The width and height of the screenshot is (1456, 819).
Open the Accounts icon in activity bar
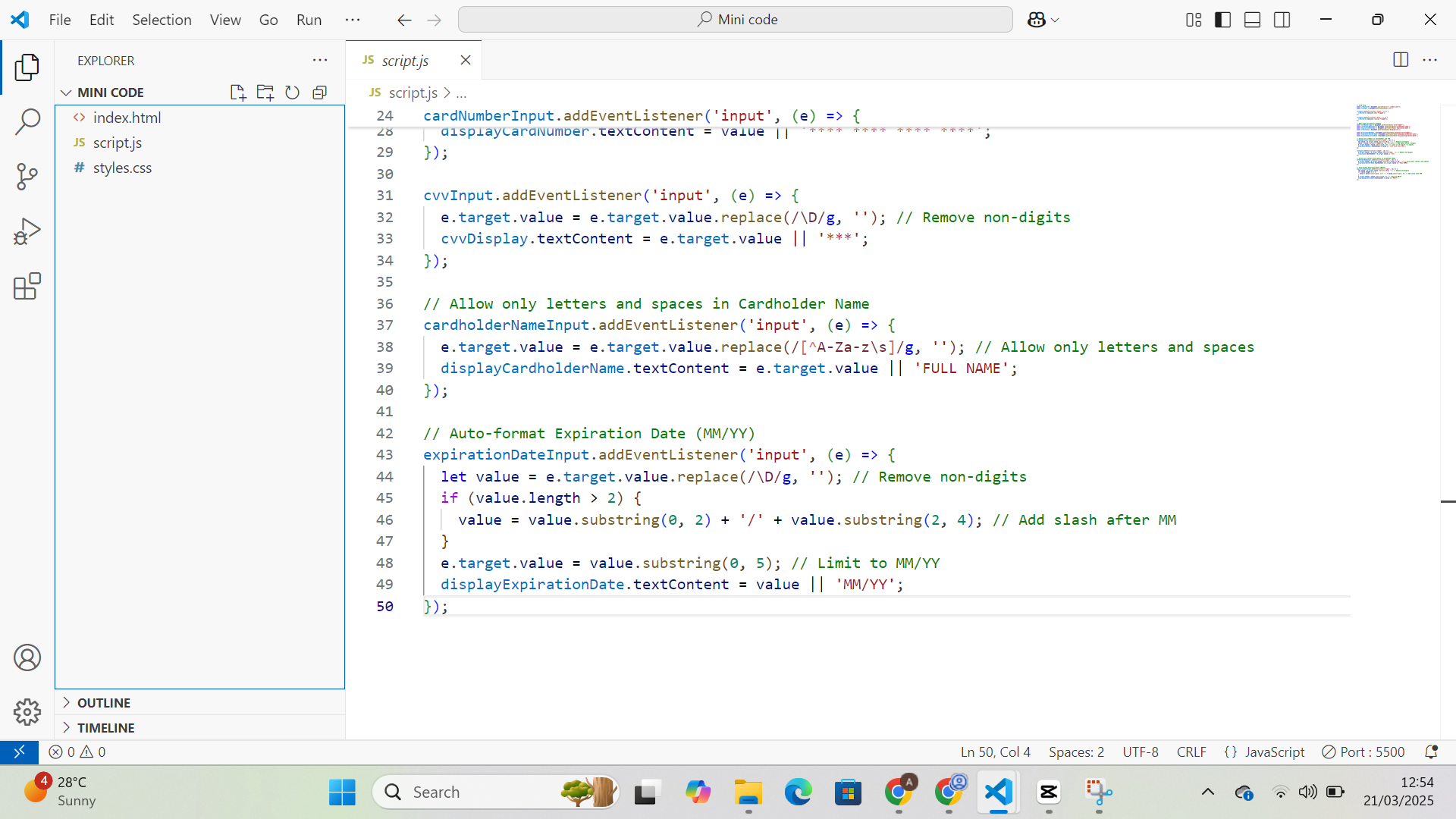coord(27,657)
